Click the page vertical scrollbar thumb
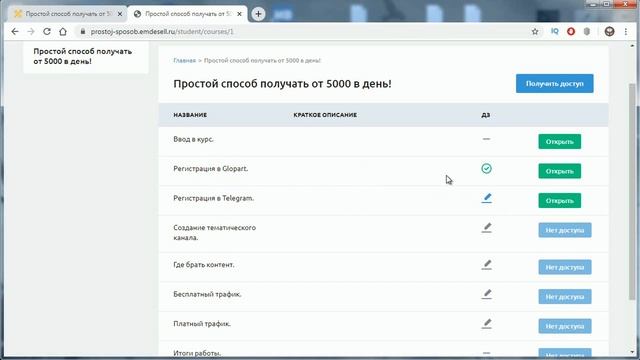 click(632, 192)
